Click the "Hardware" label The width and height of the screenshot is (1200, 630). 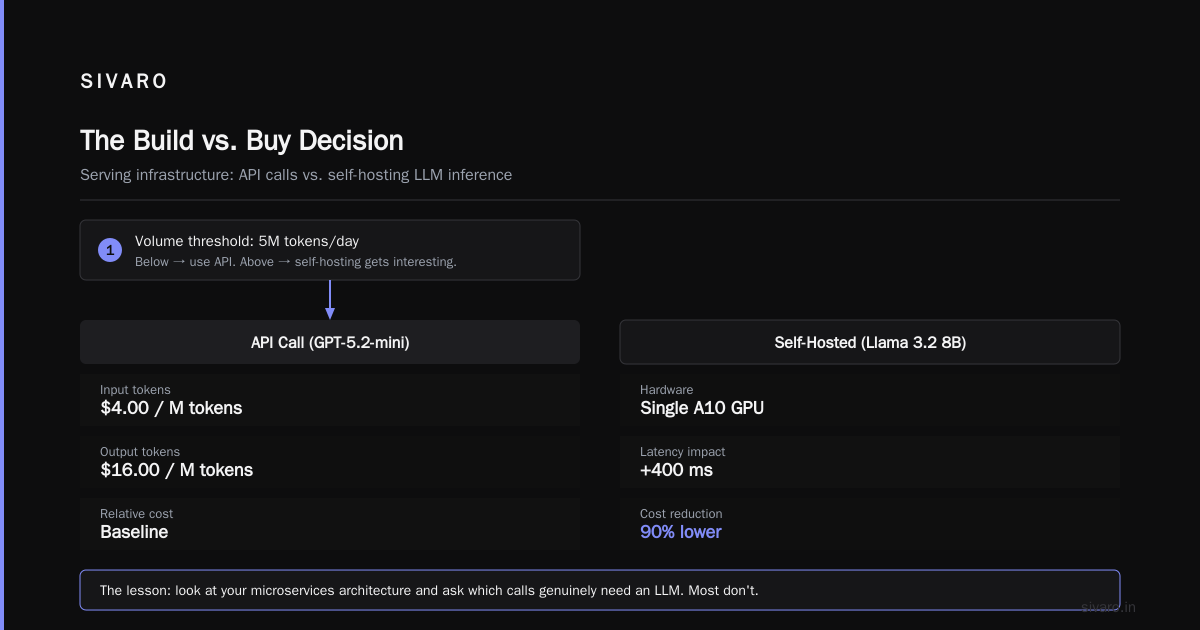(x=667, y=390)
